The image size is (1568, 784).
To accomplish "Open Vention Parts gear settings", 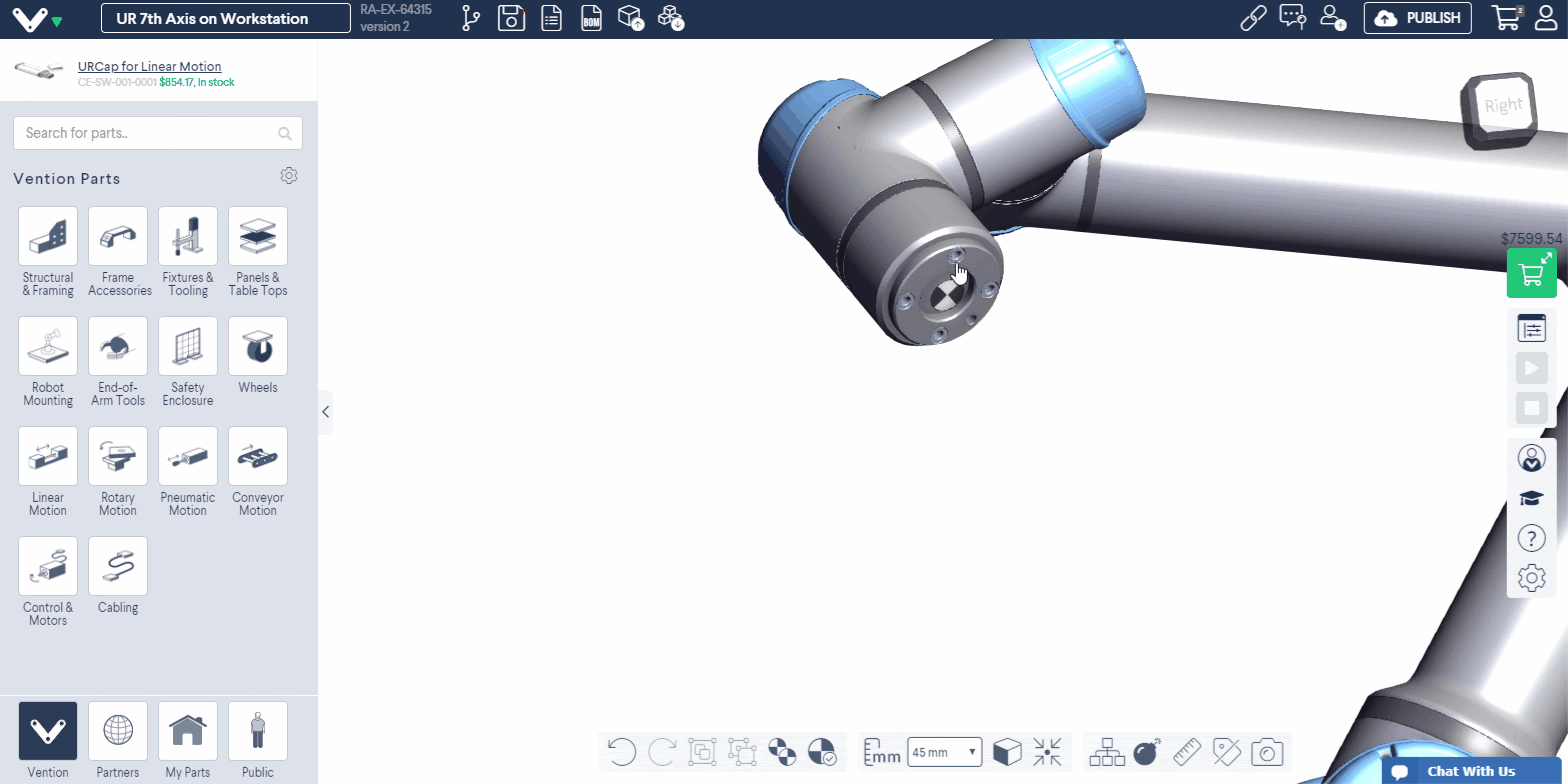I will [x=289, y=176].
